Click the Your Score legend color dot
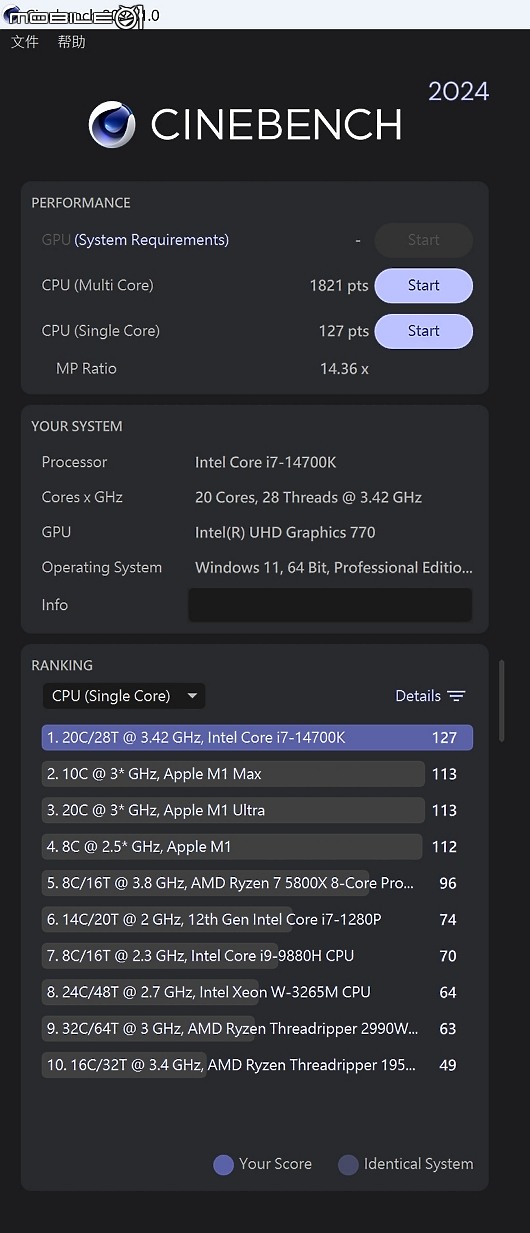 [x=223, y=1164]
